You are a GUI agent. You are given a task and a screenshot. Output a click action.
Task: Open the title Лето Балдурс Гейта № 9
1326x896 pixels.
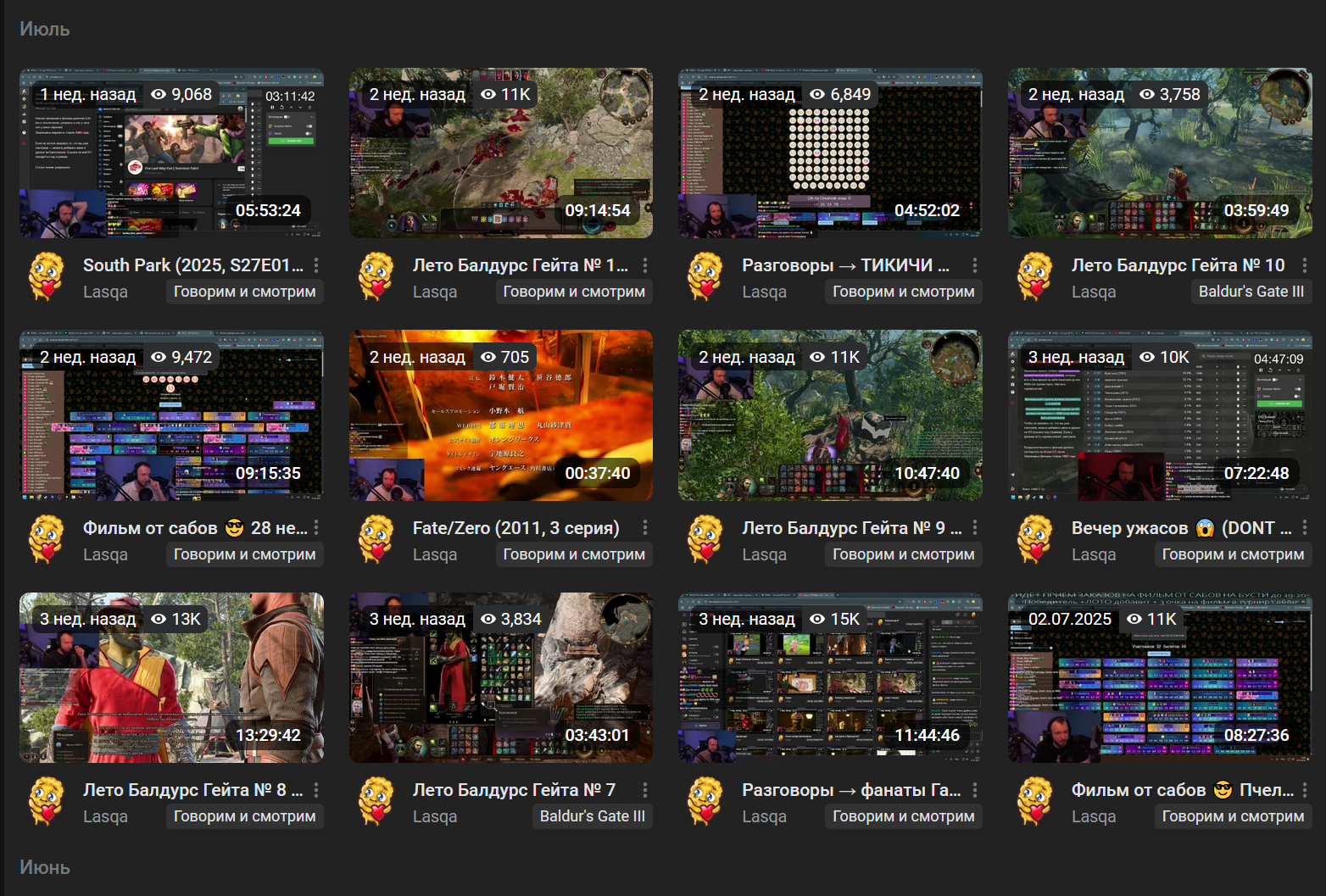click(852, 528)
